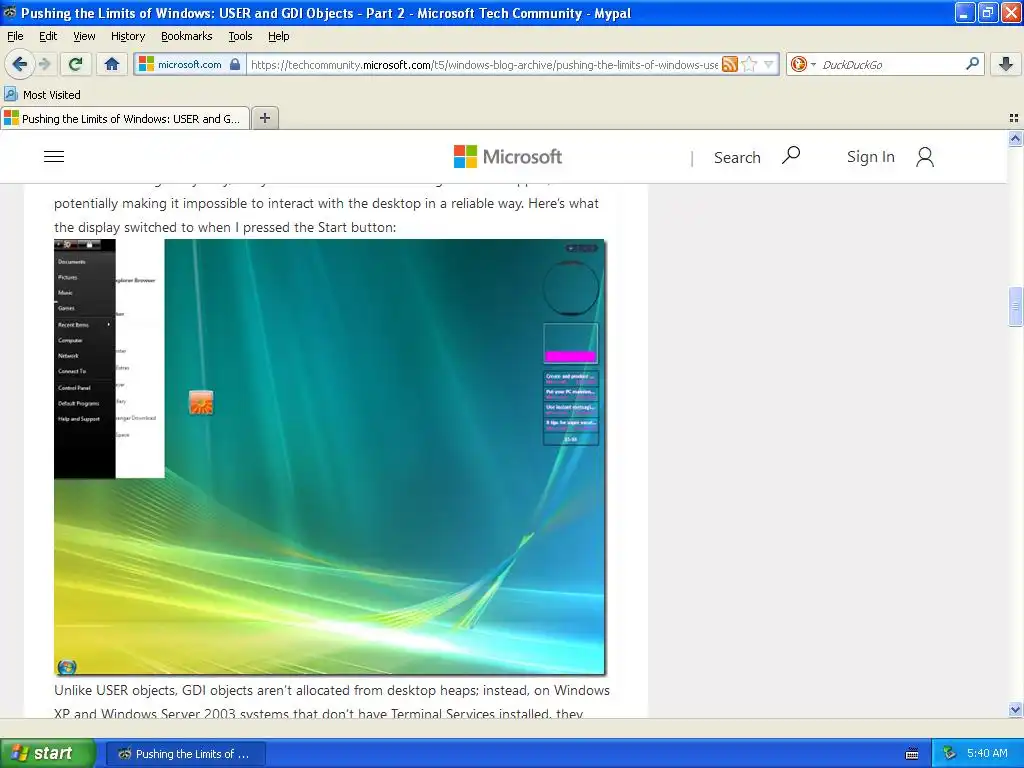Click the page header magnifier search icon
The width and height of the screenshot is (1024, 768).
pyautogui.click(x=791, y=155)
